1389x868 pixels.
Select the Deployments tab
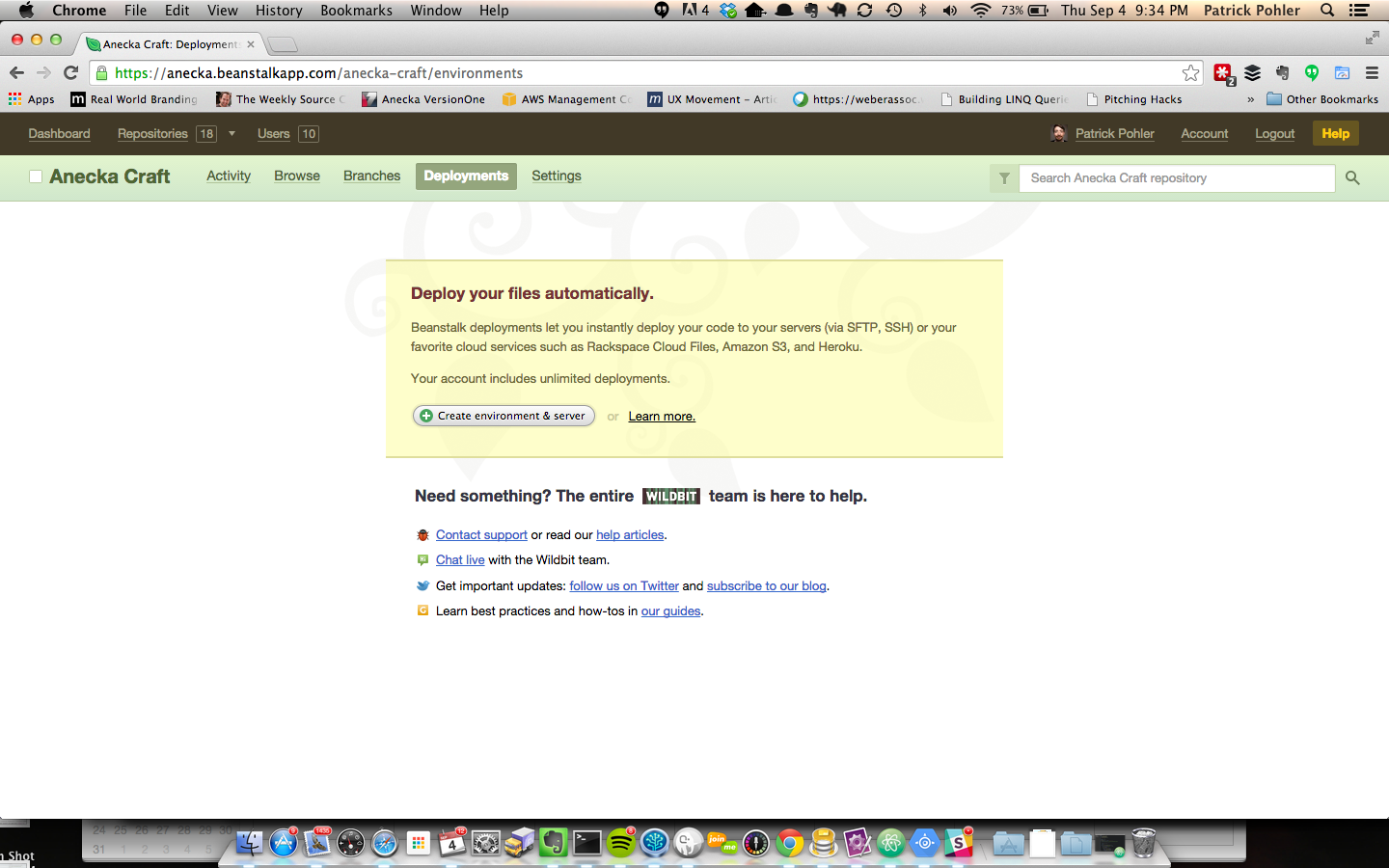(466, 176)
